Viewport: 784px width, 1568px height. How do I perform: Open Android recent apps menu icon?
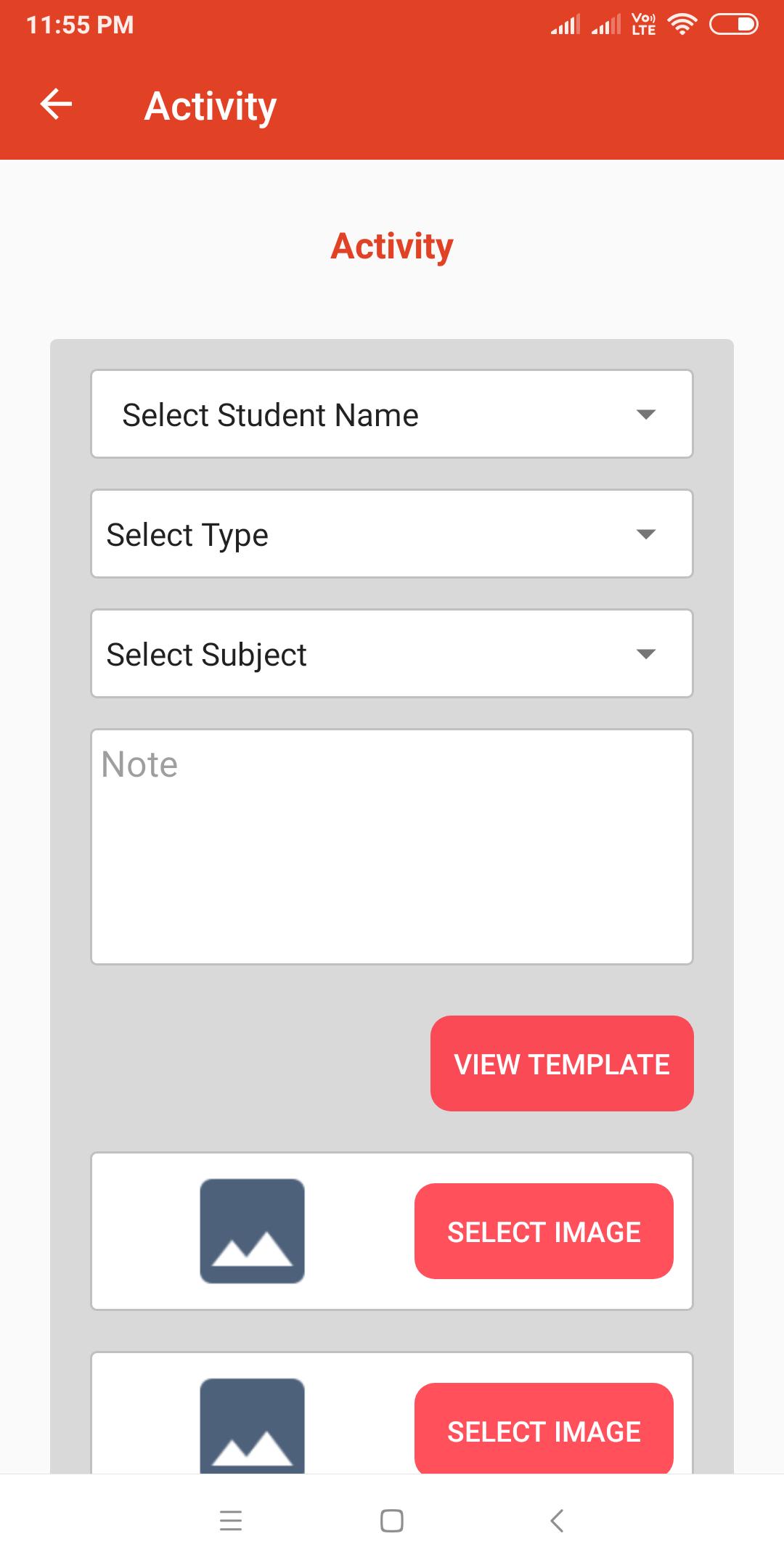pyautogui.click(x=231, y=1520)
